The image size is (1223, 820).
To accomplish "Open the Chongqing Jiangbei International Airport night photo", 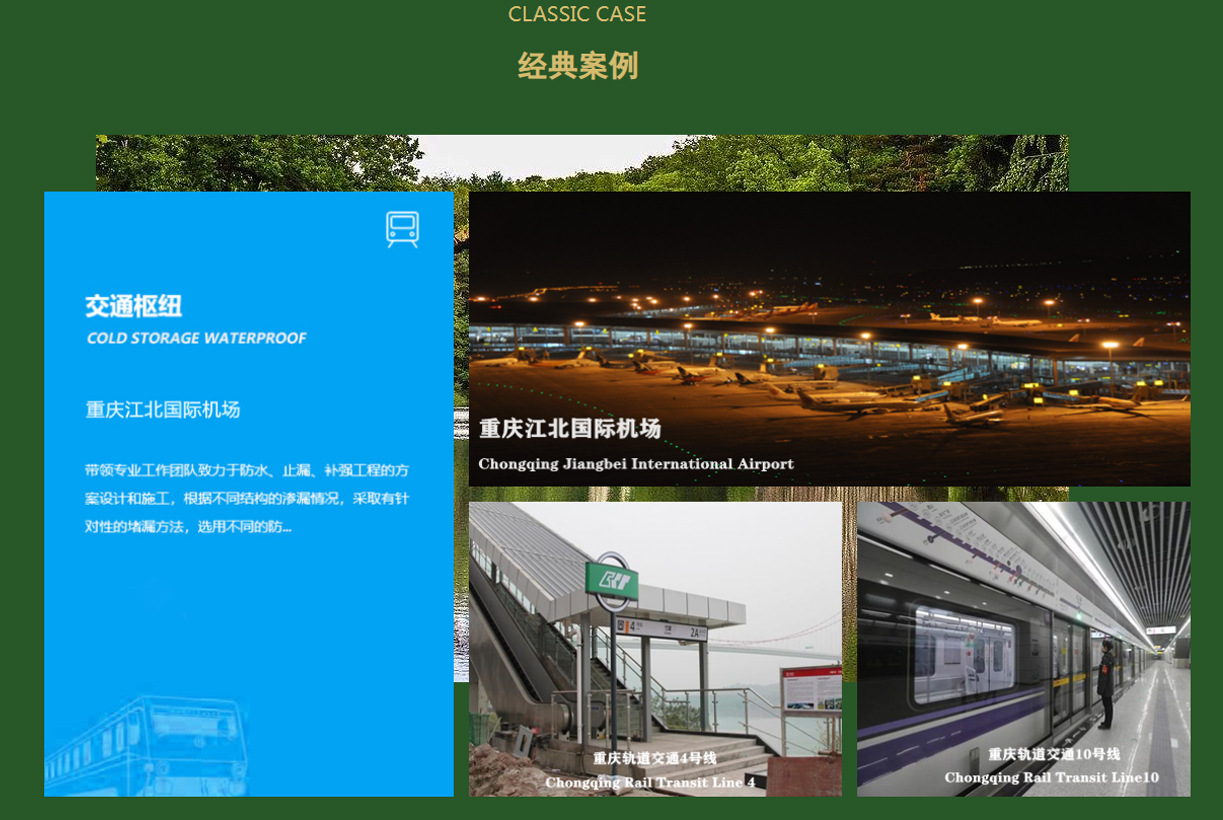I will click(829, 339).
